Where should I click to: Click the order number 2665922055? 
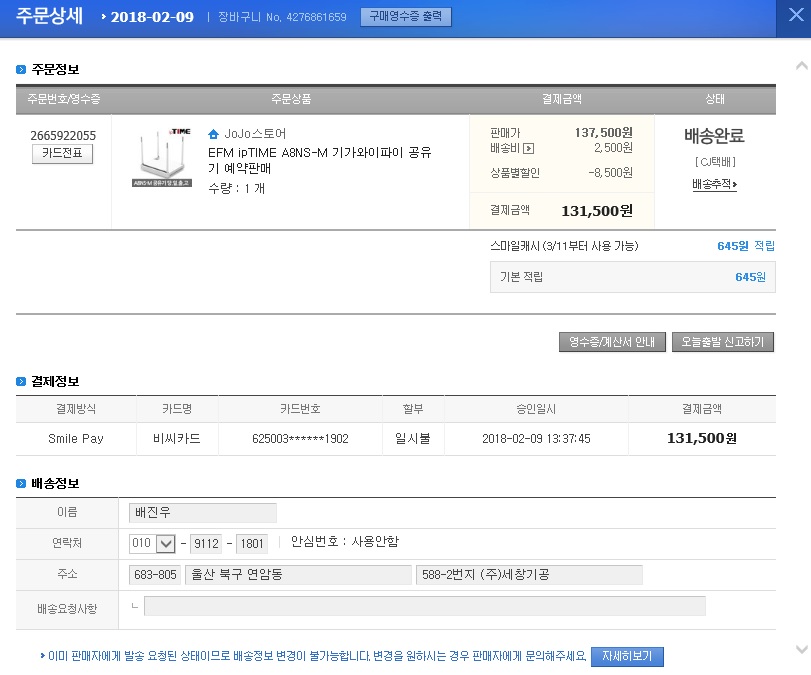coord(63,136)
